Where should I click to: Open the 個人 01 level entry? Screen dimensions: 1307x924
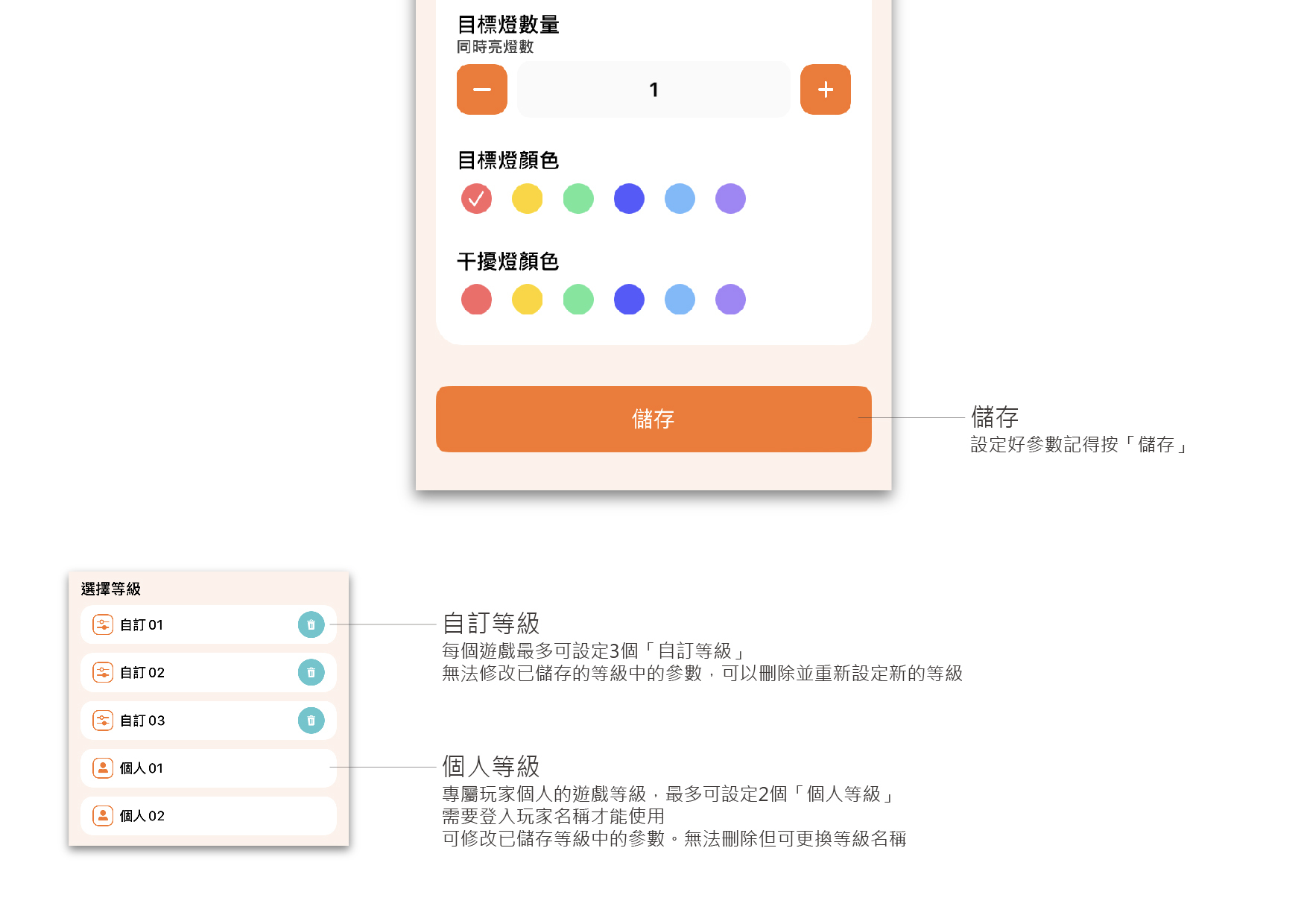pyautogui.click(x=209, y=768)
